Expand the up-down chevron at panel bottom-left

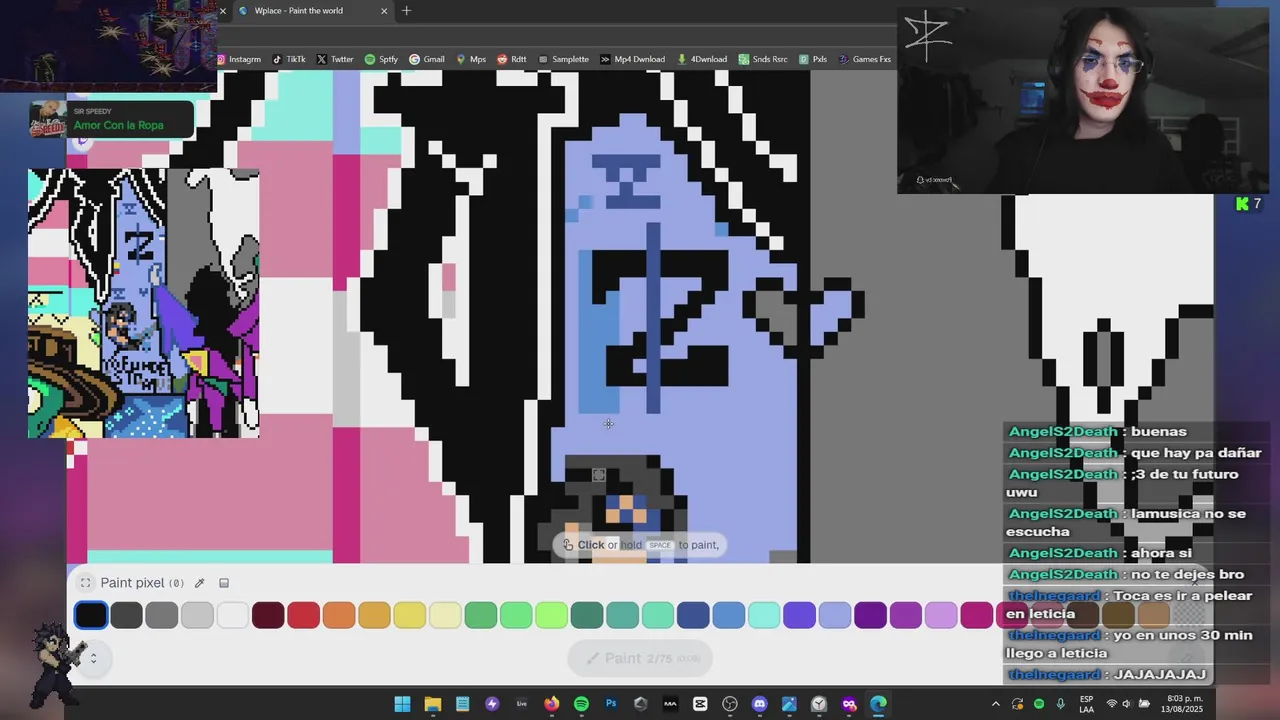point(93,658)
